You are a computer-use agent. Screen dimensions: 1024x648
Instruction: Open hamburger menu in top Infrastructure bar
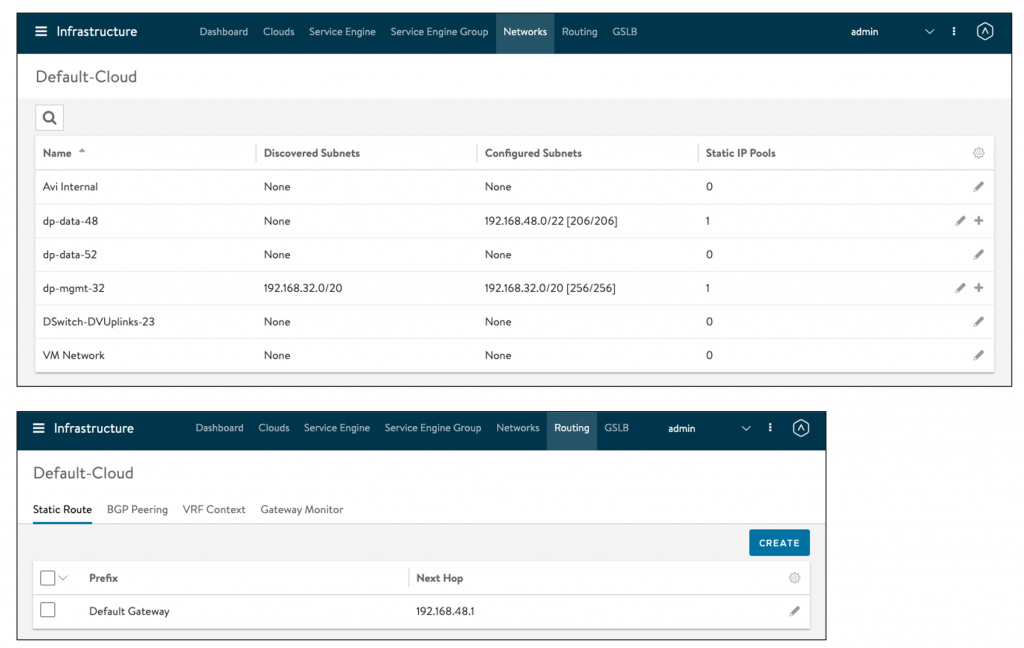(x=41, y=32)
